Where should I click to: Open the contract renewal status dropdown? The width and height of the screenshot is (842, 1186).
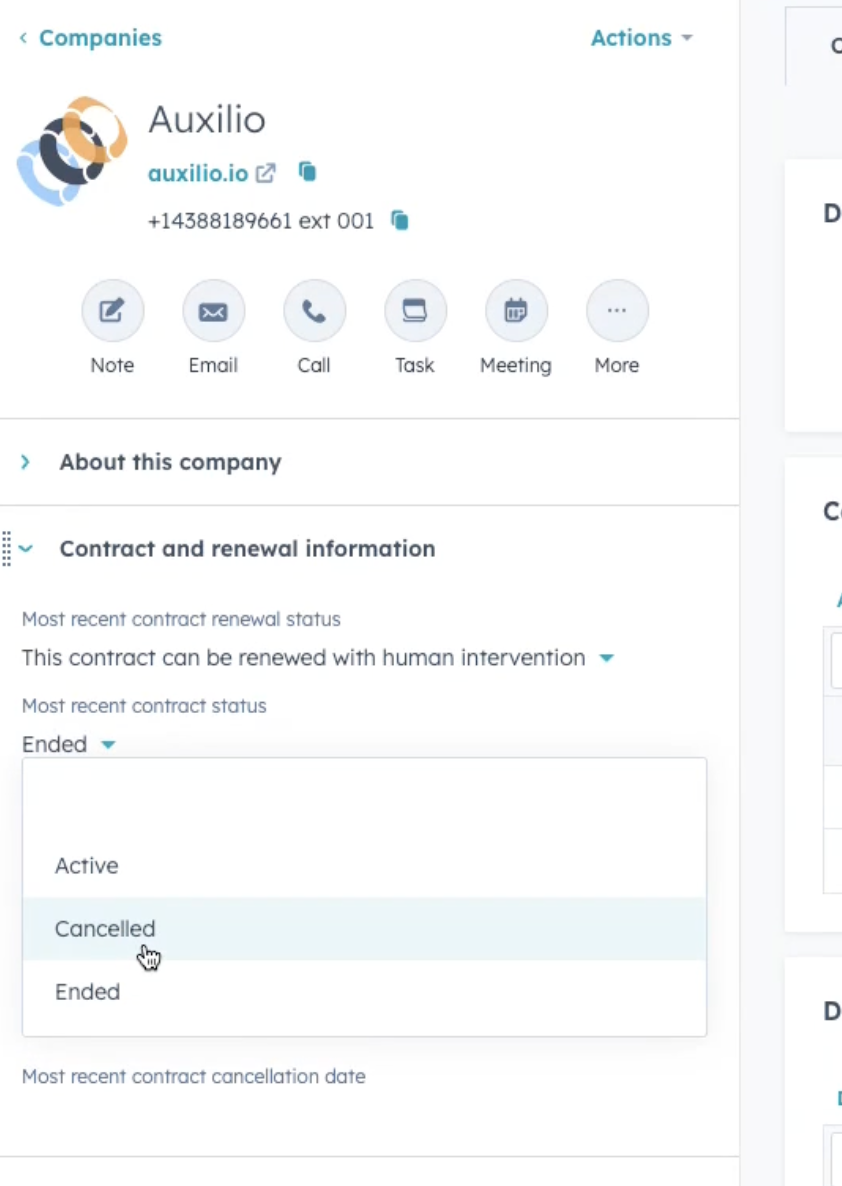click(x=318, y=657)
